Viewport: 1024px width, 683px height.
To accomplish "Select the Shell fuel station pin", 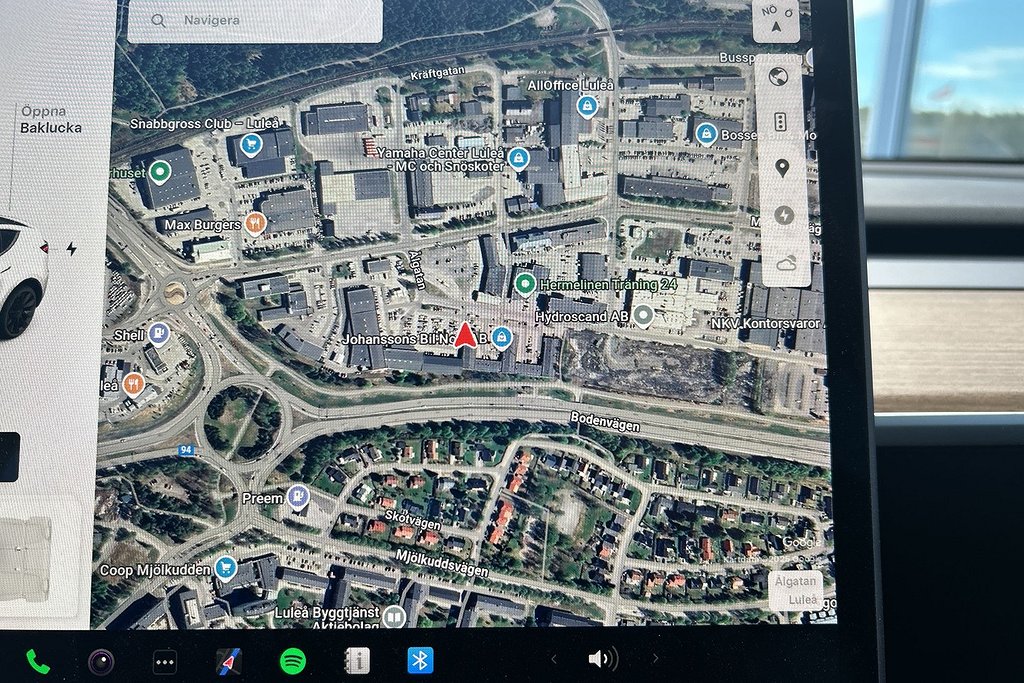I will 159,334.
